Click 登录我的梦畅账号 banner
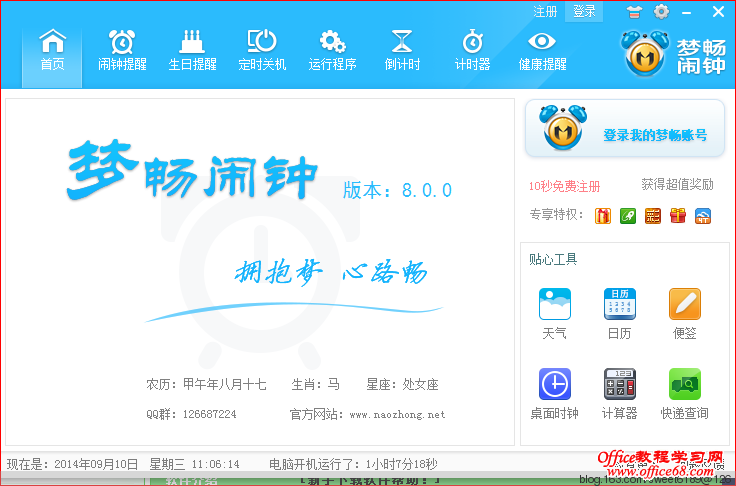 (625, 128)
